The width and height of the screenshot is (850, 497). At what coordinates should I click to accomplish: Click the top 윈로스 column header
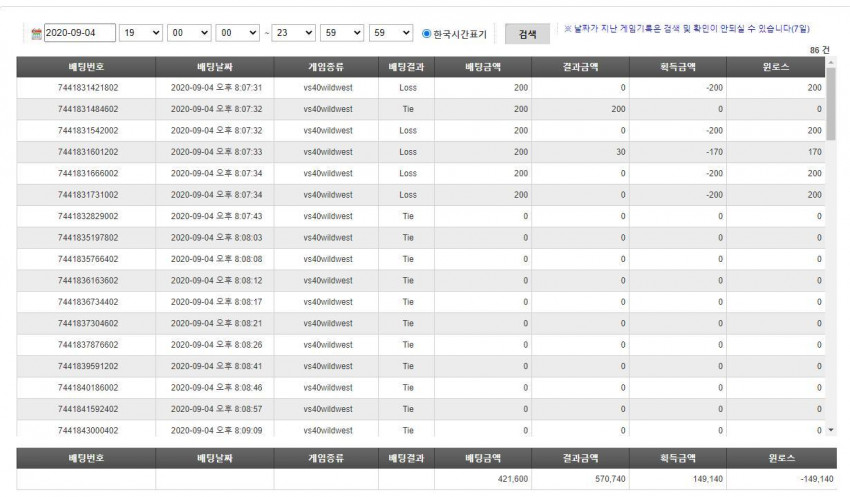(x=776, y=67)
